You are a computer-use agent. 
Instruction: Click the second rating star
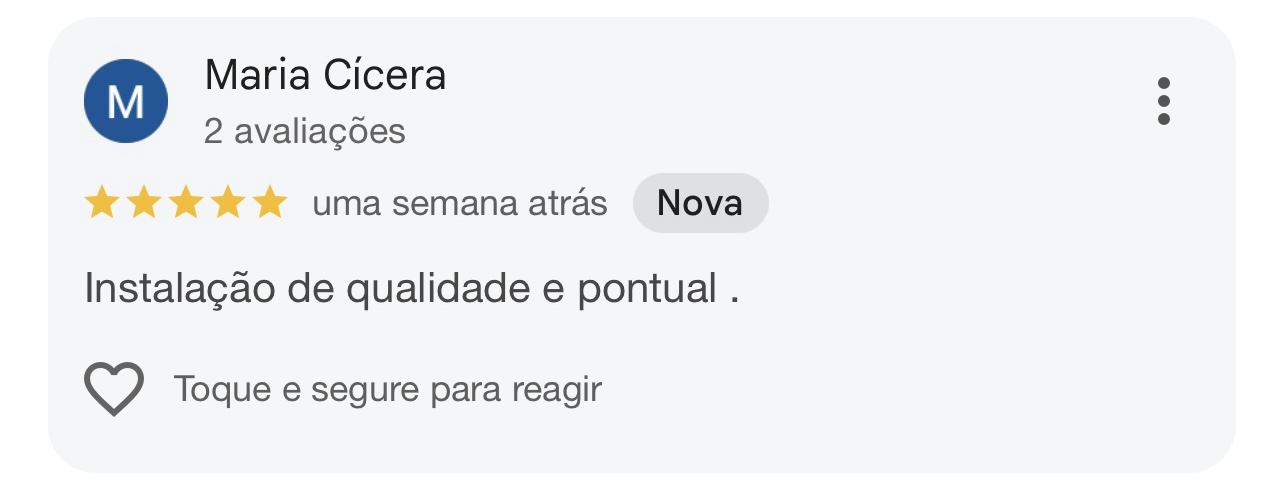tap(143, 204)
